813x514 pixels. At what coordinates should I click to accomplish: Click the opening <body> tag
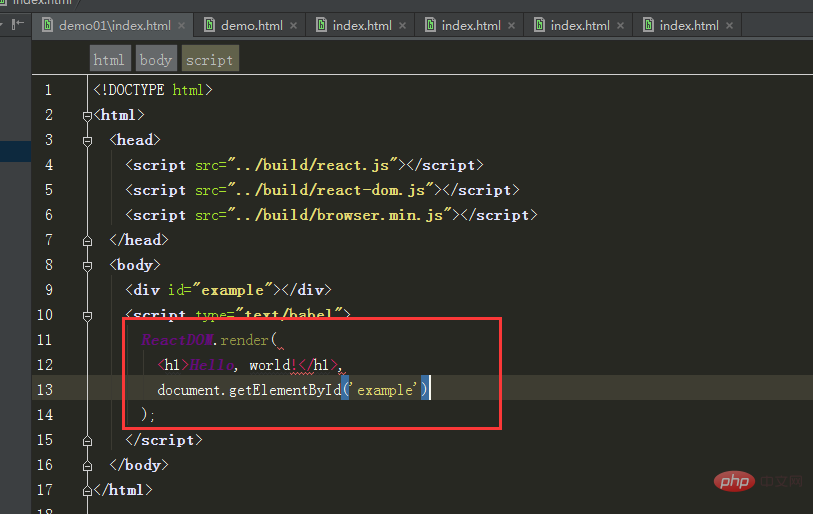(135, 265)
